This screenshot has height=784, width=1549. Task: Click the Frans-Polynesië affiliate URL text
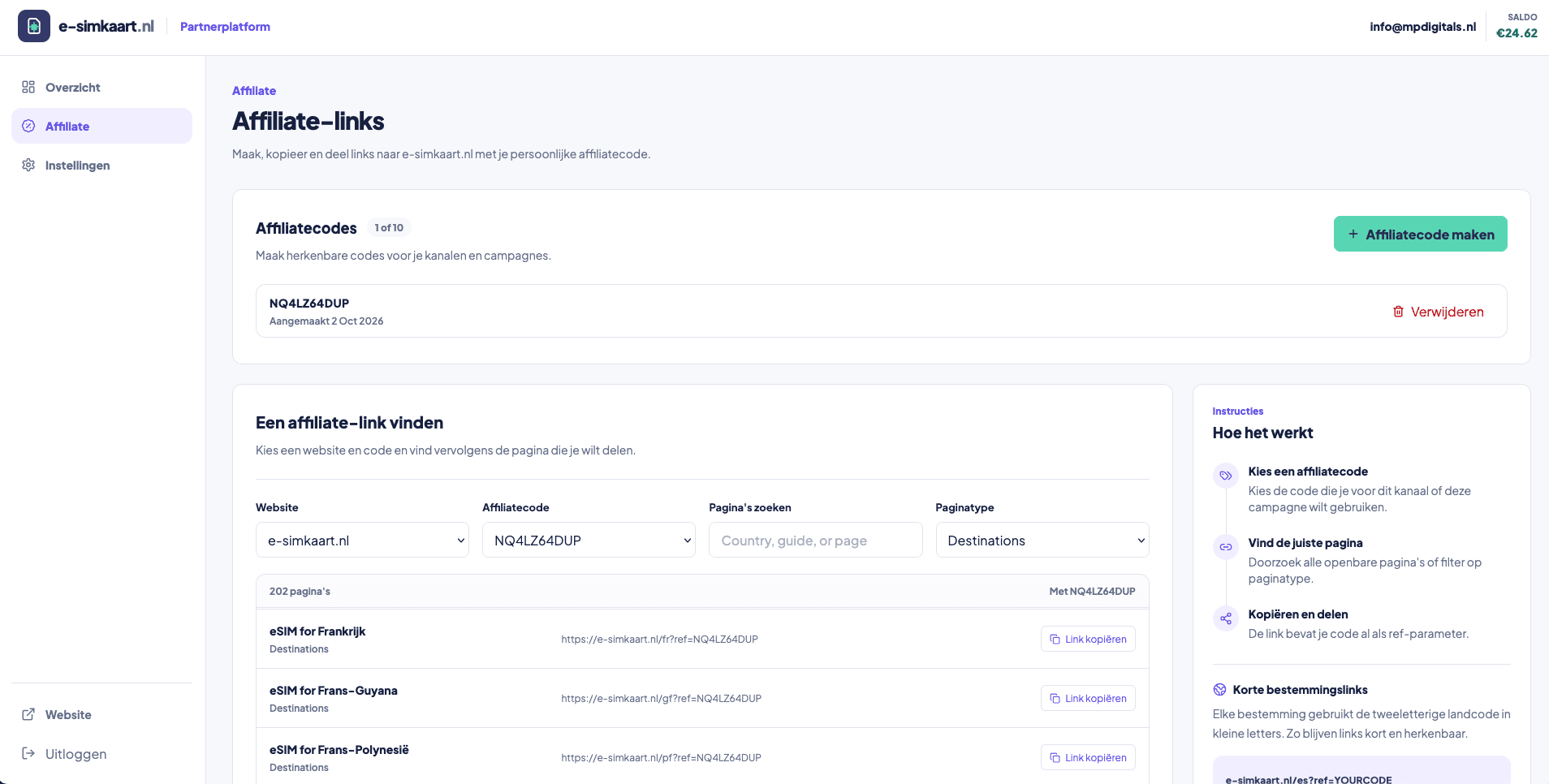point(661,757)
